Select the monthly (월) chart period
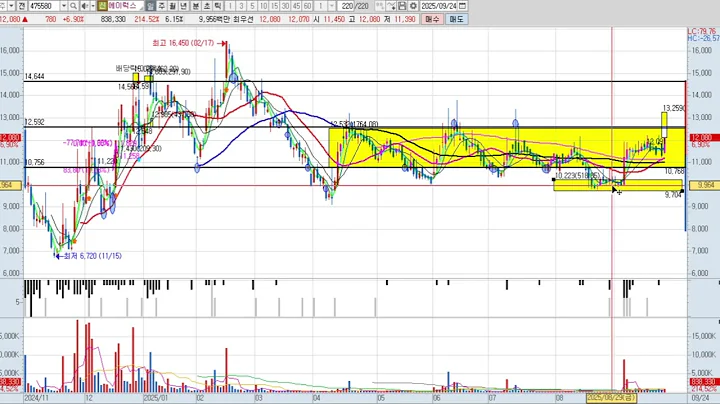Screen dimensions: 720x404 [173, 6]
